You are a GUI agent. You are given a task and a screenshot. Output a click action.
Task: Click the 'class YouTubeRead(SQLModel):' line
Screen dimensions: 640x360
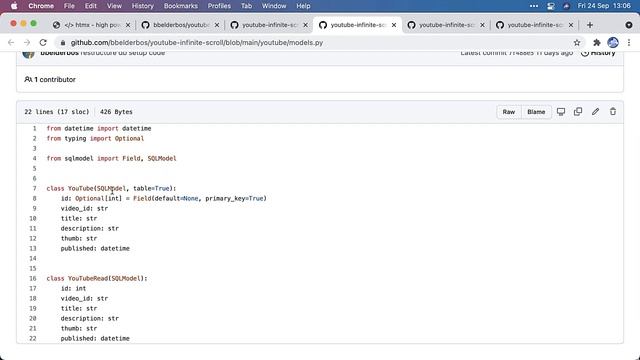tap(97, 278)
